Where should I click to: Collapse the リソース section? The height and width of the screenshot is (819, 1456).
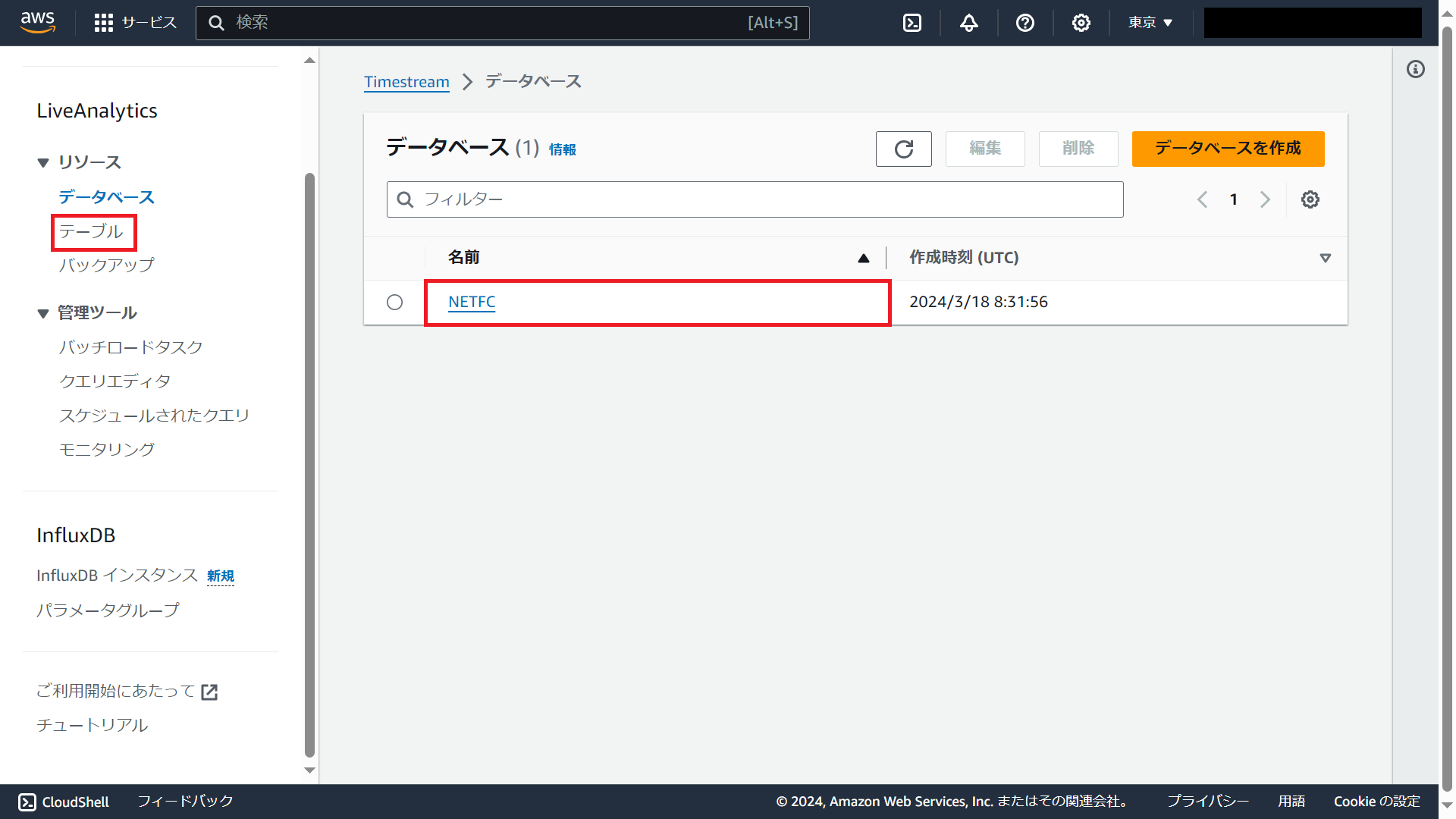click(x=43, y=162)
